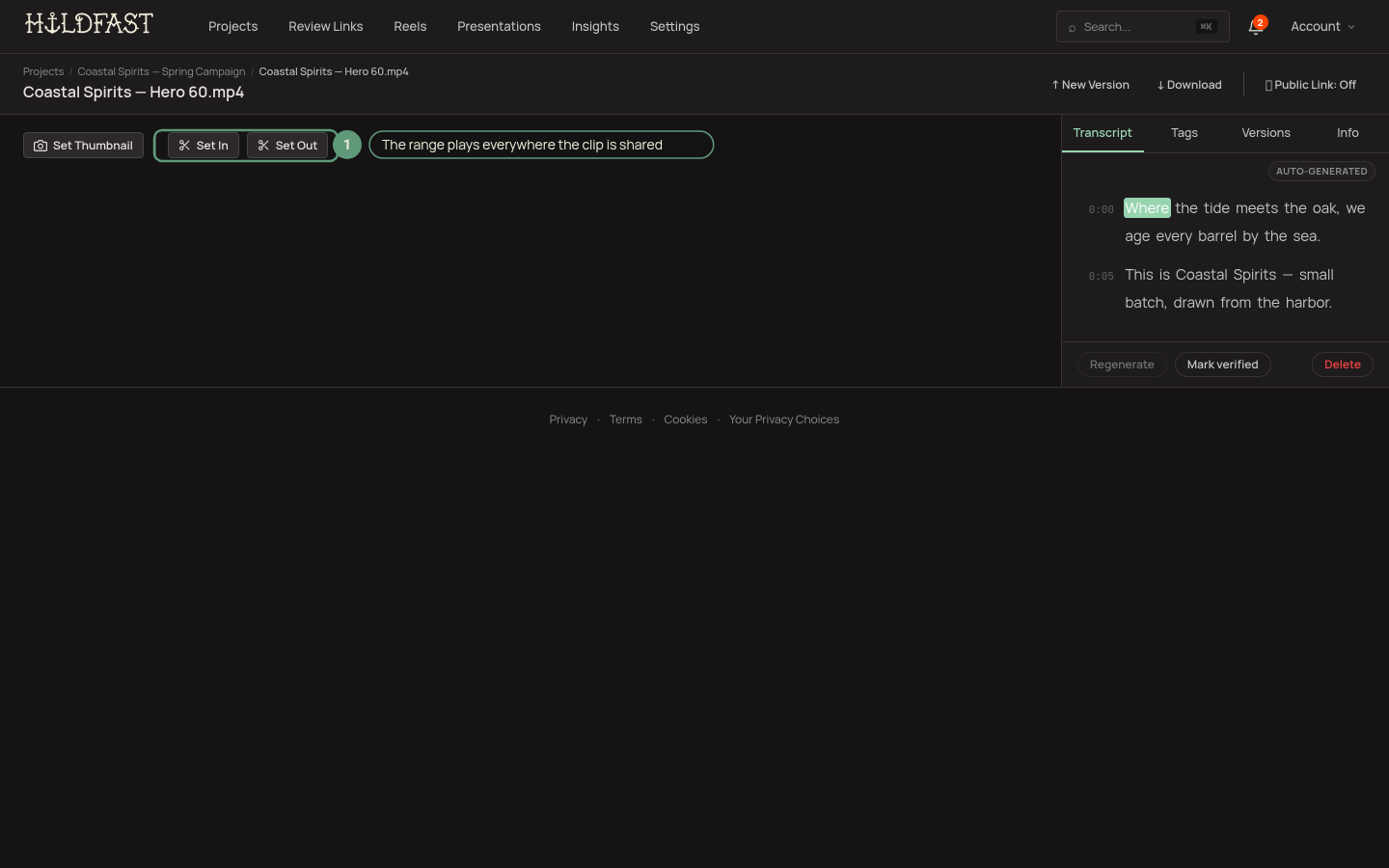This screenshot has width=1389, height=868.
Task: Click the camera icon on Set Thumbnail
Action: (x=41, y=146)
